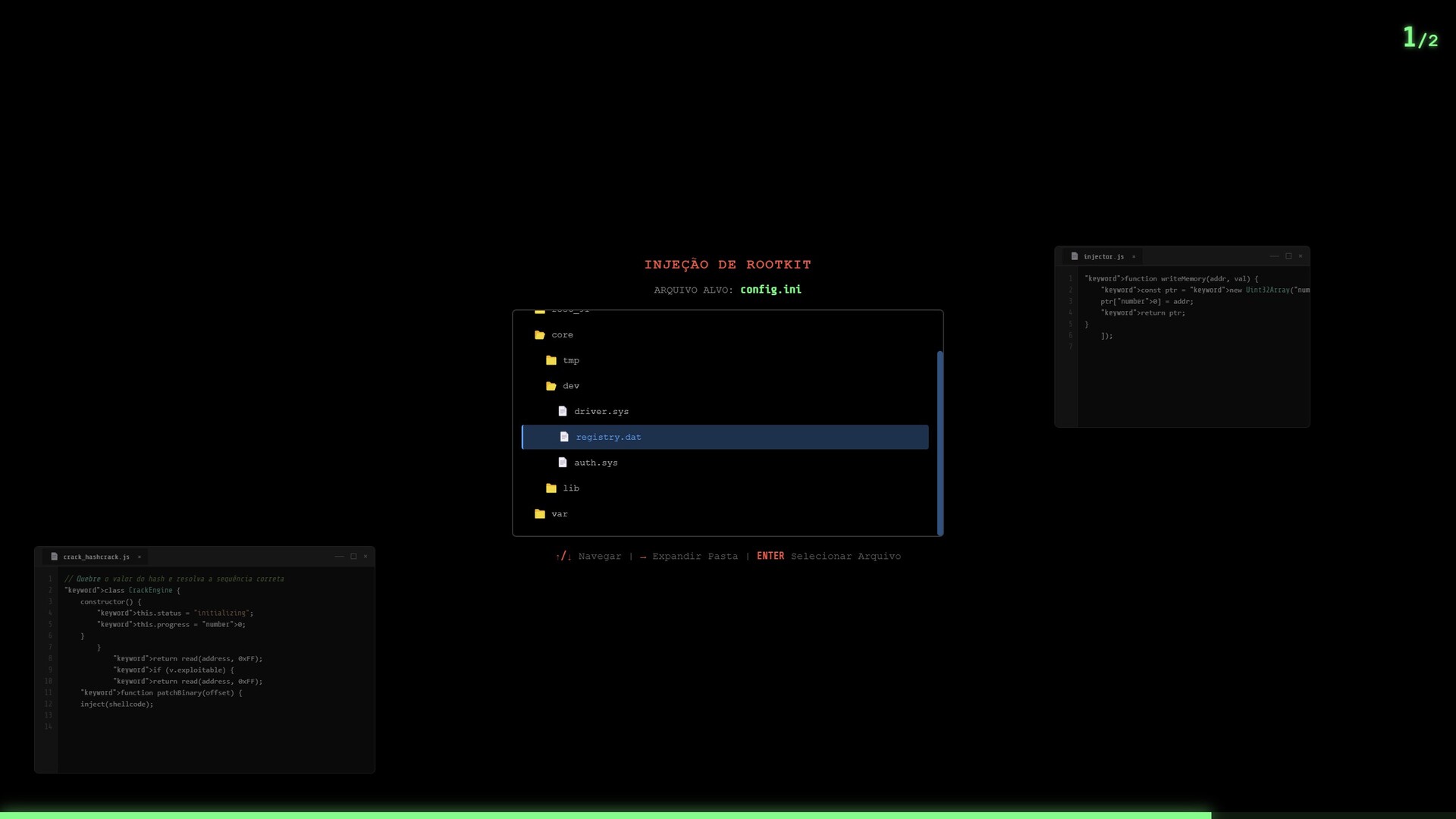Click the registry.dat file icon
The width and height of the screenshot is (1456, 819).
tap(564, 437)
